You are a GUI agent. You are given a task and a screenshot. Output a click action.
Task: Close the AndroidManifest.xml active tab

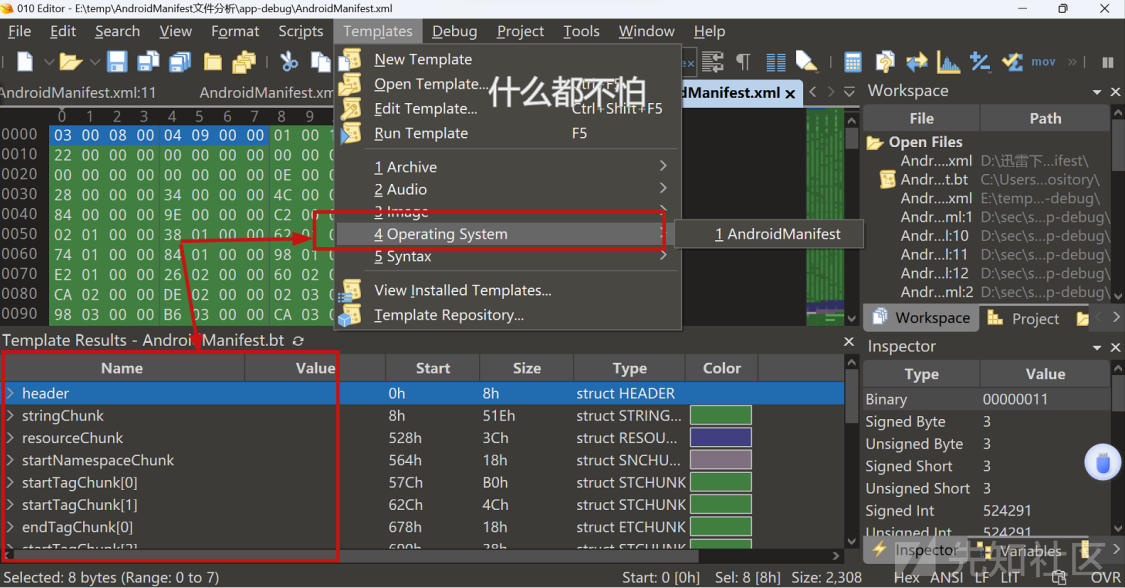coord(790,93)
